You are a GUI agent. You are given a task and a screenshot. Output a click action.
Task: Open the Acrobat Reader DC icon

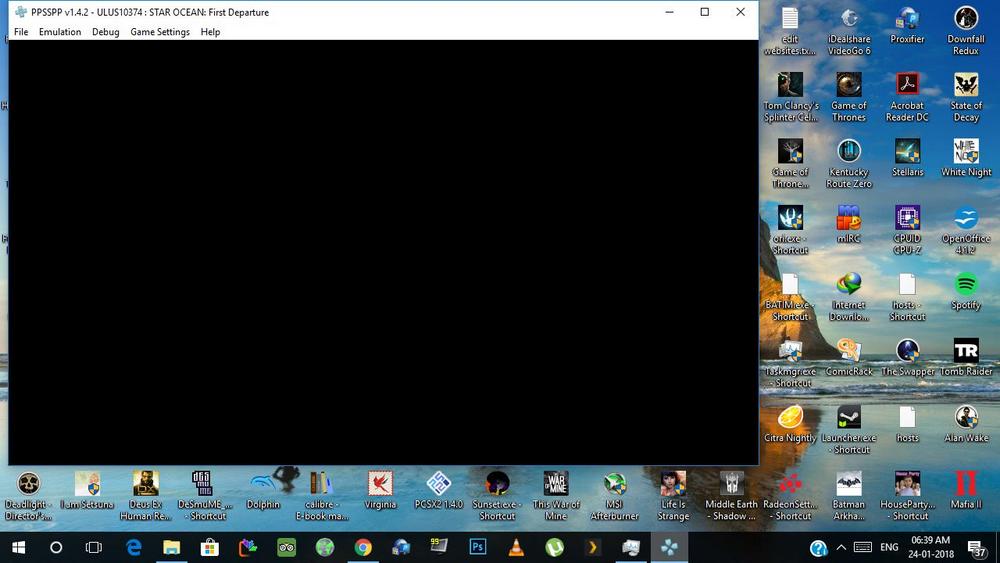point(907,85)
